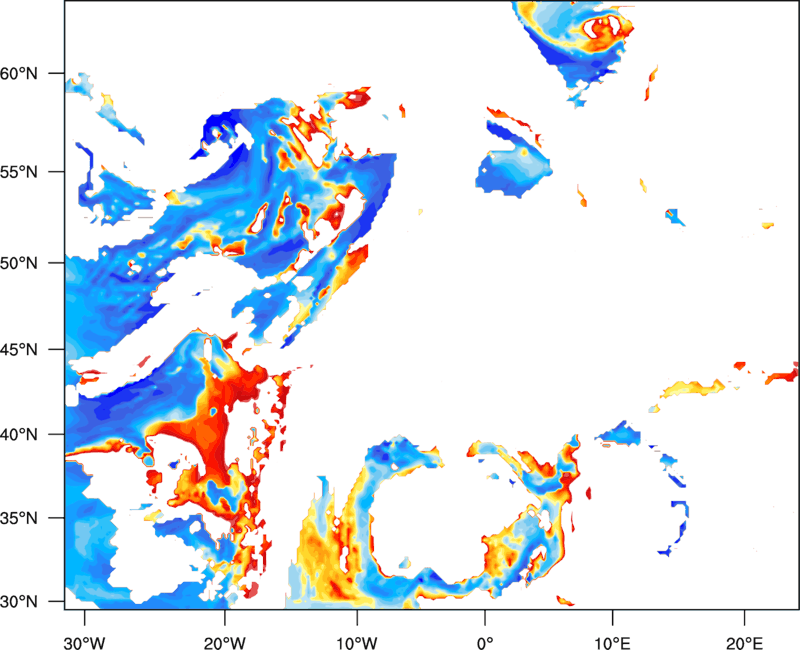Viewport: 800px width, 650px height.
Task: Click the 20°E longitude label
Action: (744, 643)
